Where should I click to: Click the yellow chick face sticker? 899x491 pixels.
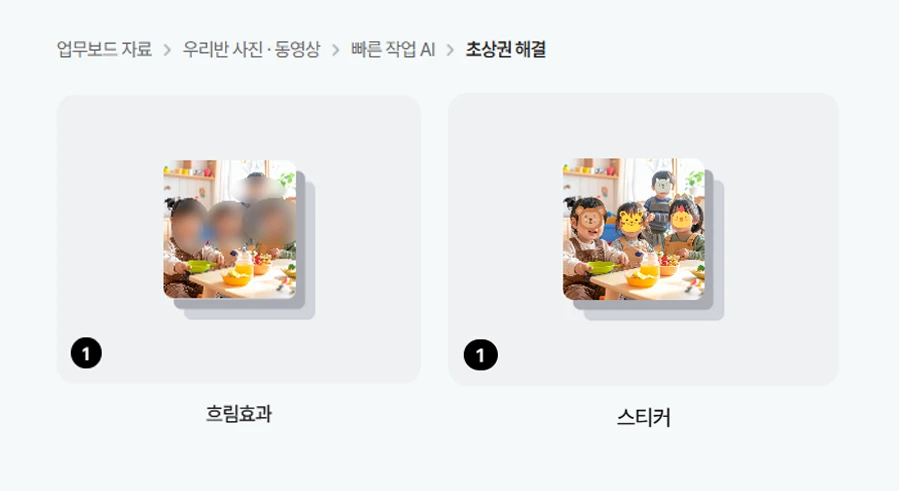tap(681, 218)
